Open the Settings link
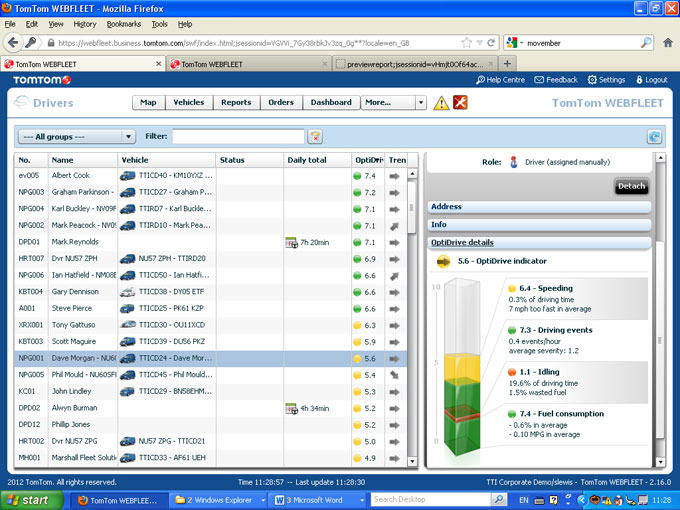The height and width of the screenshot is (510, 680). 606,80
